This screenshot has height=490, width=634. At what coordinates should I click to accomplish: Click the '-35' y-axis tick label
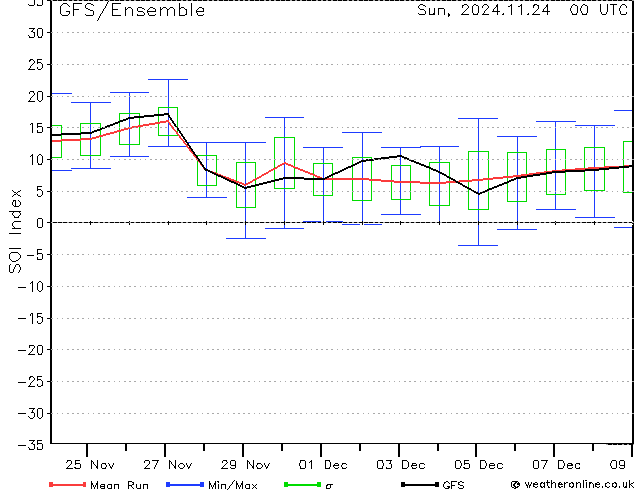tap(31, 445)
